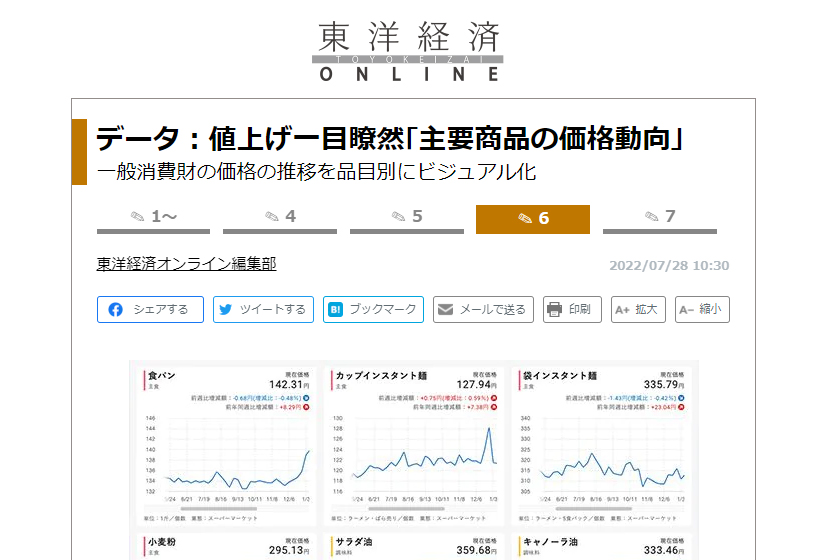Jump to page 7 tab

point(660,218)
